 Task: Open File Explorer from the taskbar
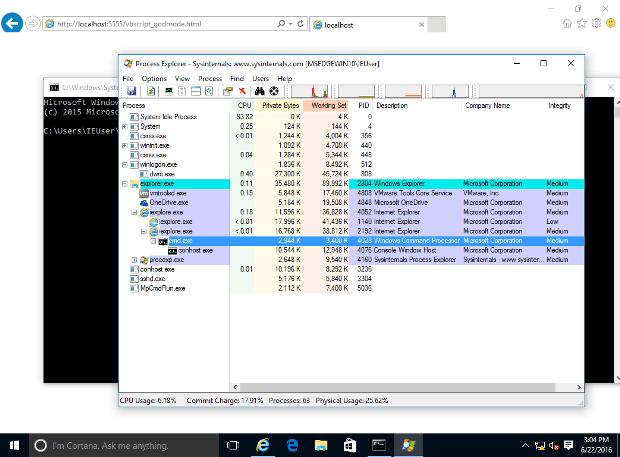point(321,446)
